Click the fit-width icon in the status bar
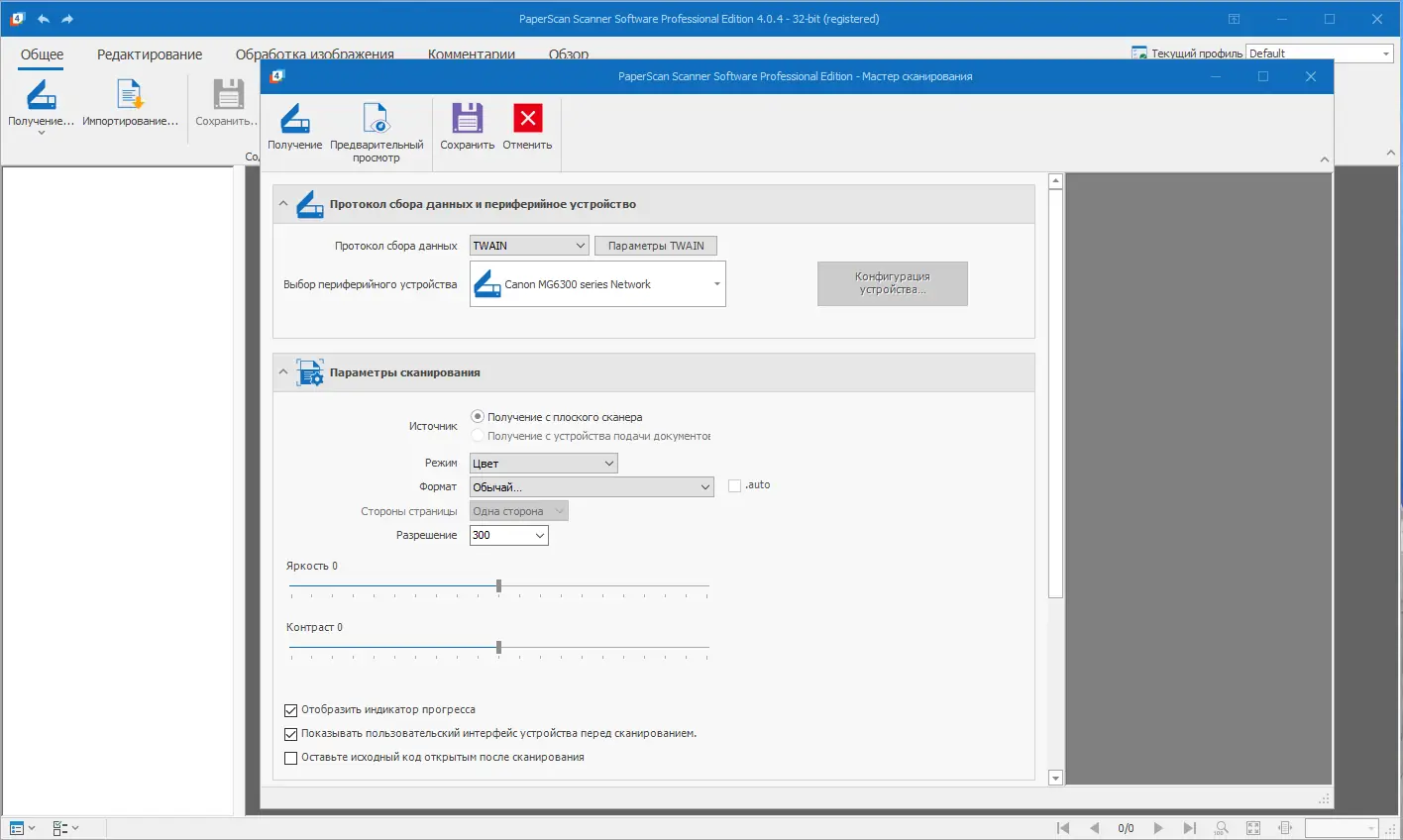1403x840 pixels. (x=1285, y=828)
